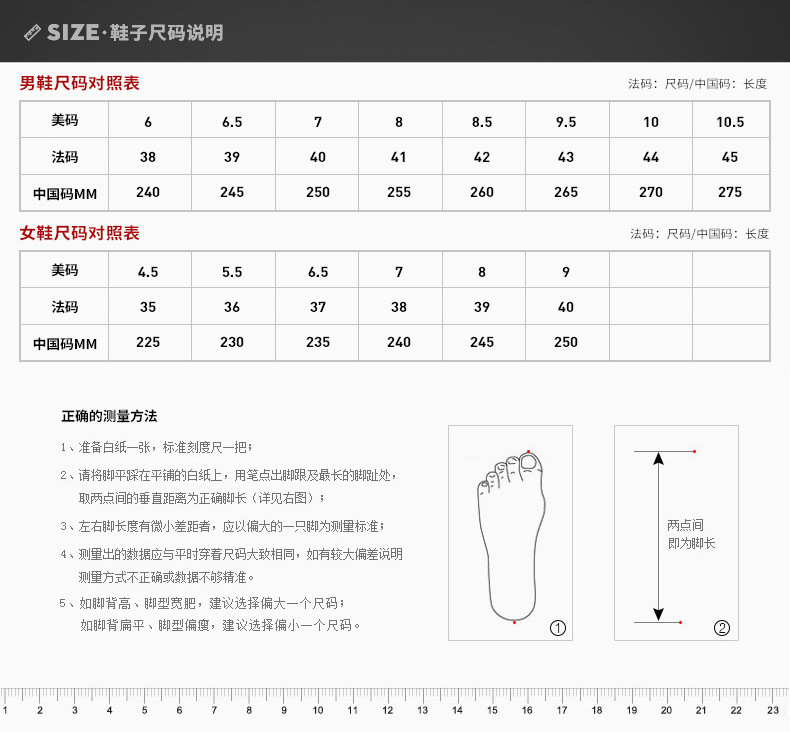790x732 pixels.
Task: Select US size 8.5 in men's table
Action: (482, 122)
